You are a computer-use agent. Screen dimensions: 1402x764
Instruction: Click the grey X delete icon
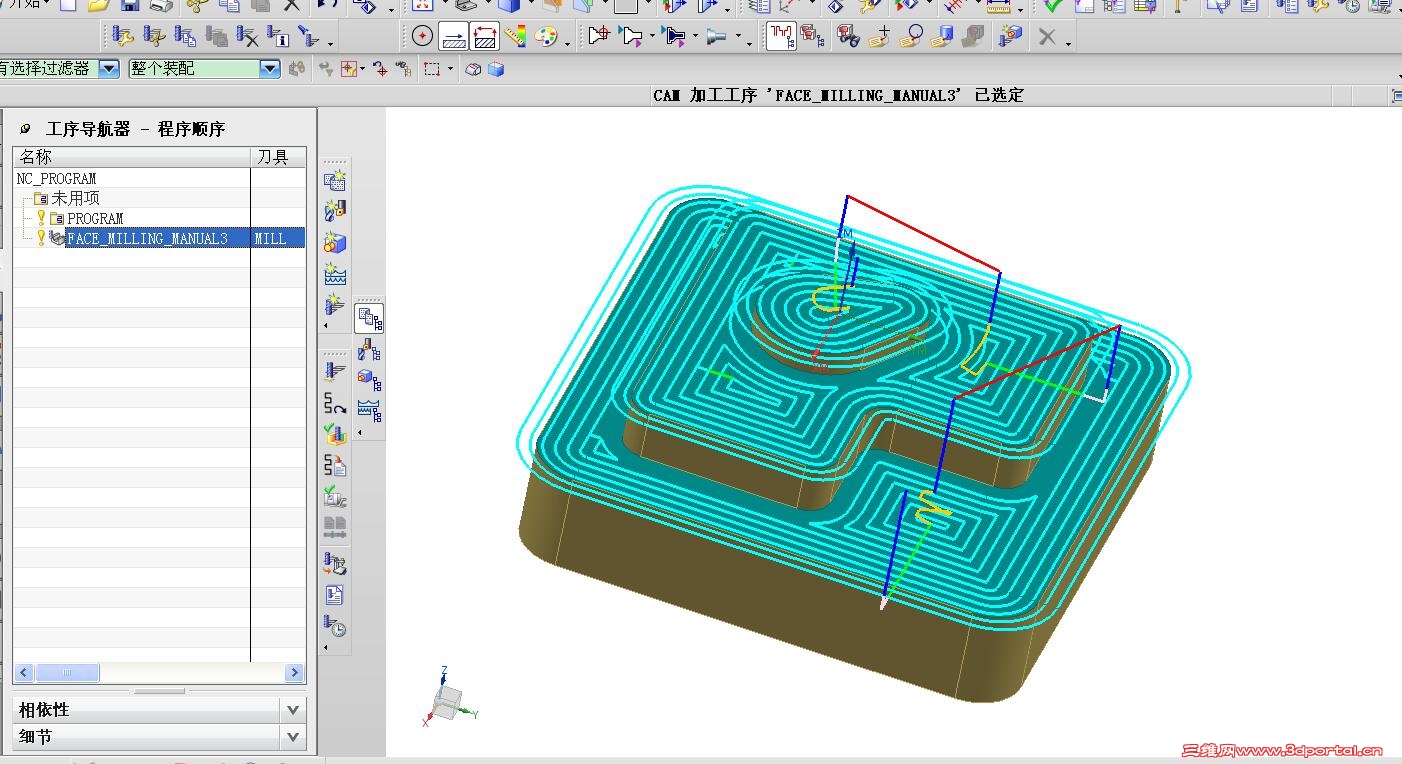[x=1047, y=37]
